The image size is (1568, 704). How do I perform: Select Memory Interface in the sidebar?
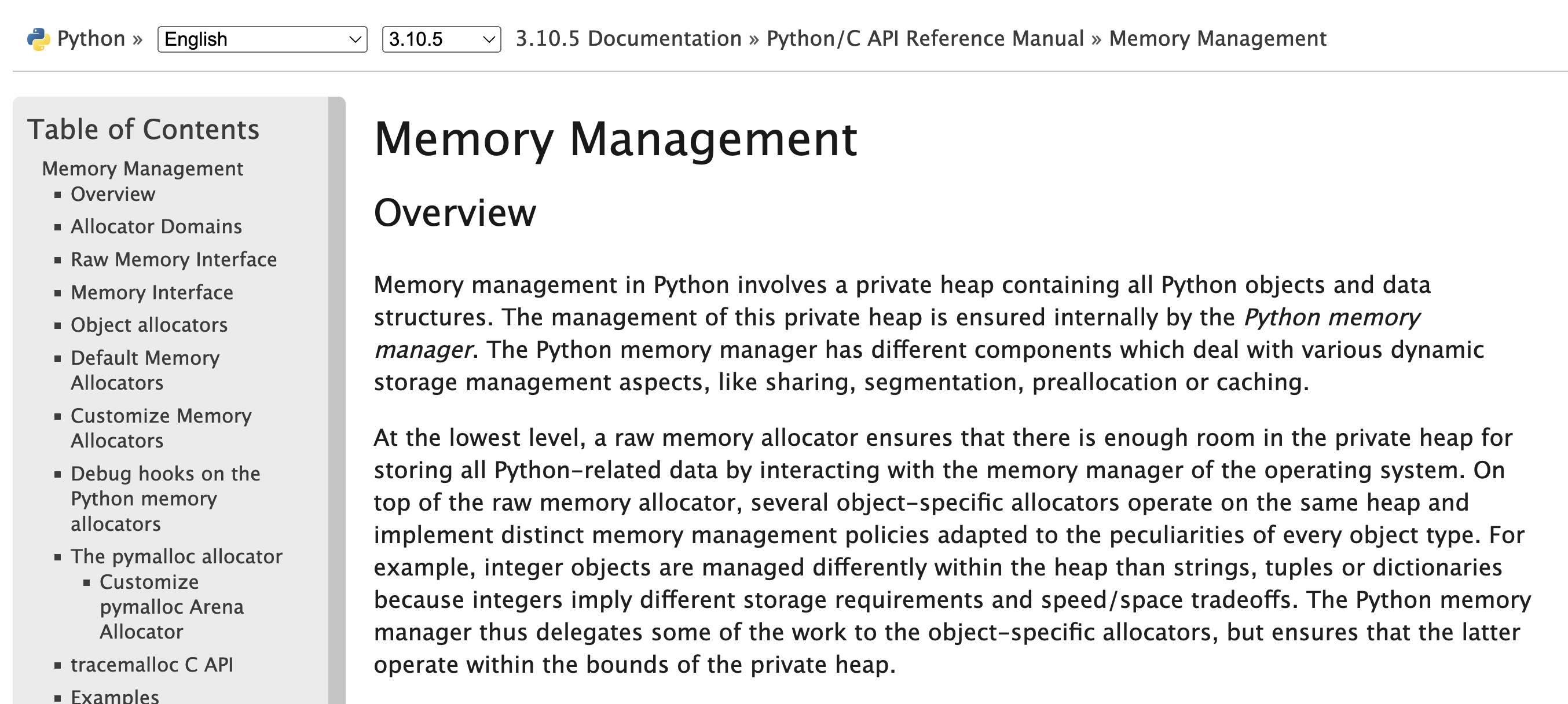pyautogui.click(x=152, y=292)
